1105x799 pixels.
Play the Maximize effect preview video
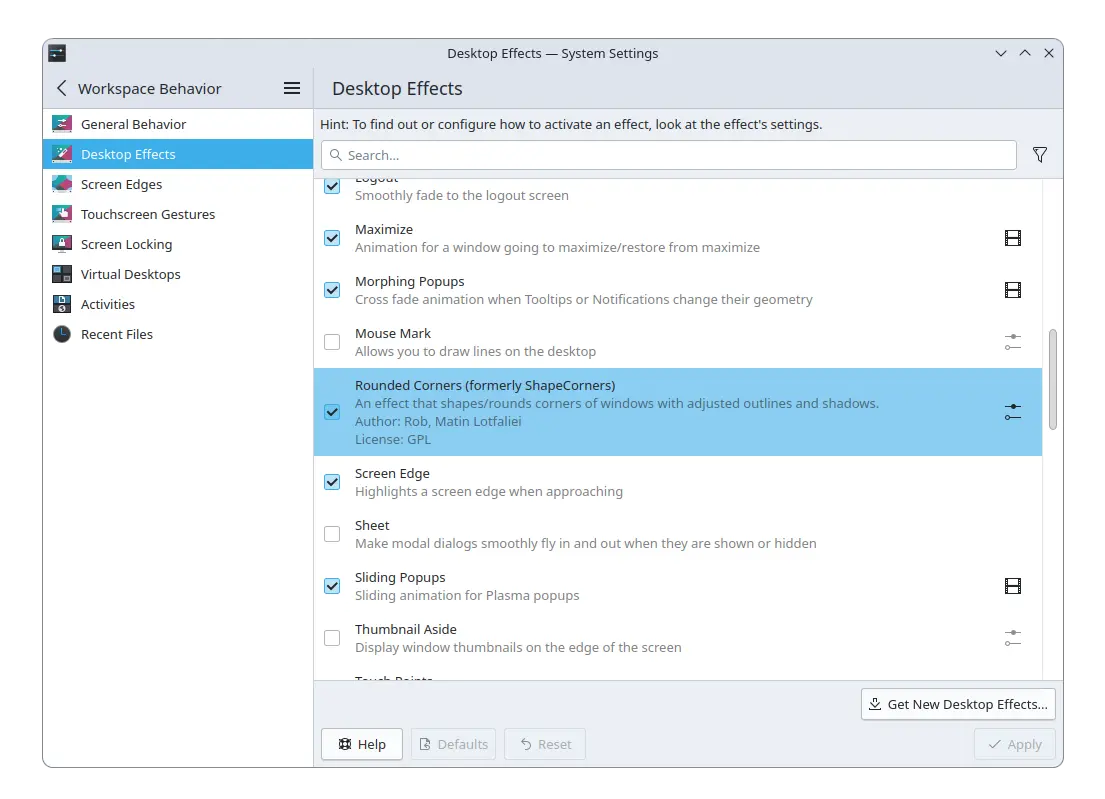point(1013,238)
